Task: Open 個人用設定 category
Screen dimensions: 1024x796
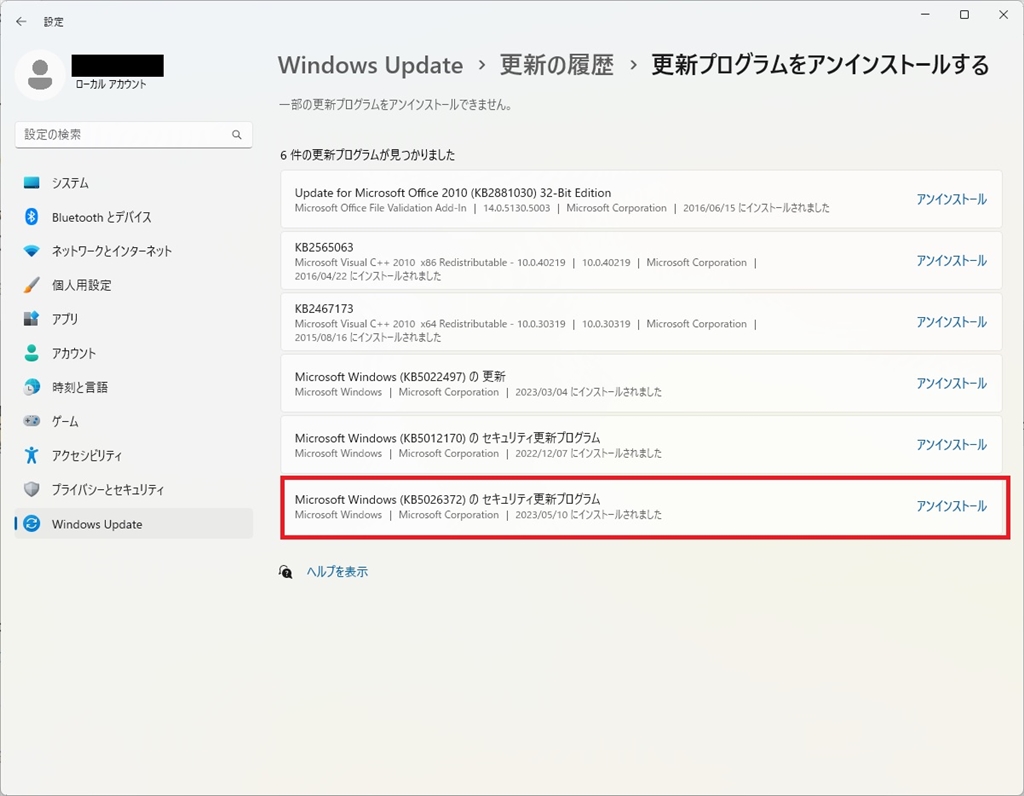Action: tap(134, 285)
